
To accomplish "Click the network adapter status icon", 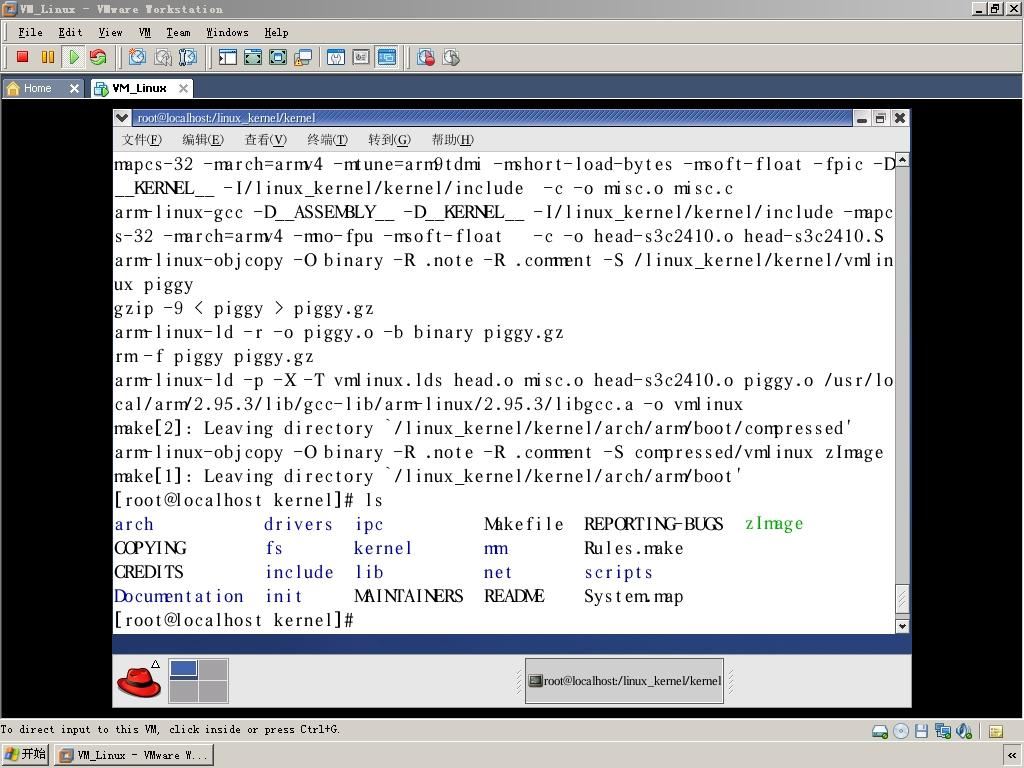I will click(x=942, y=731).
